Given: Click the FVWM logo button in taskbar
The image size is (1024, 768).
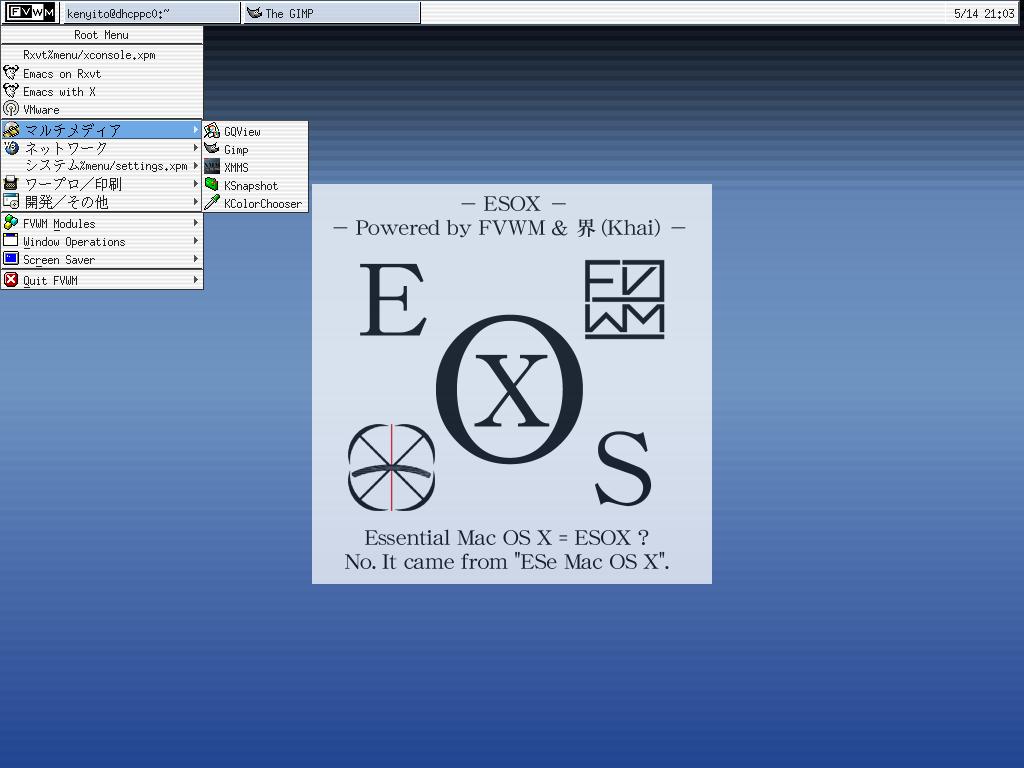Looking at the screenshot, I should point(31,13).
